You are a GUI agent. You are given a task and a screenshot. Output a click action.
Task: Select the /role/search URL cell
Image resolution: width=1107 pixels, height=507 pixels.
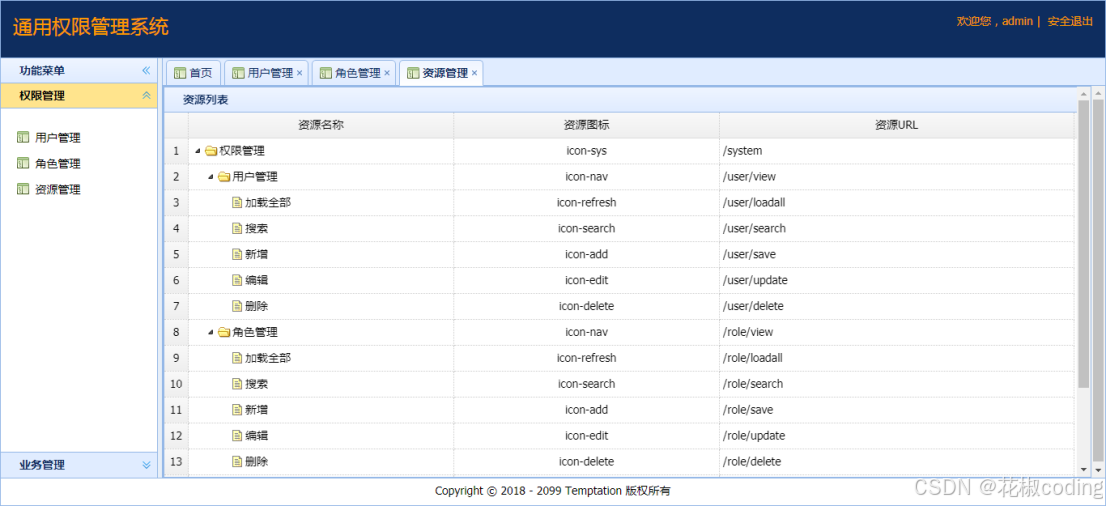[897, 383]
